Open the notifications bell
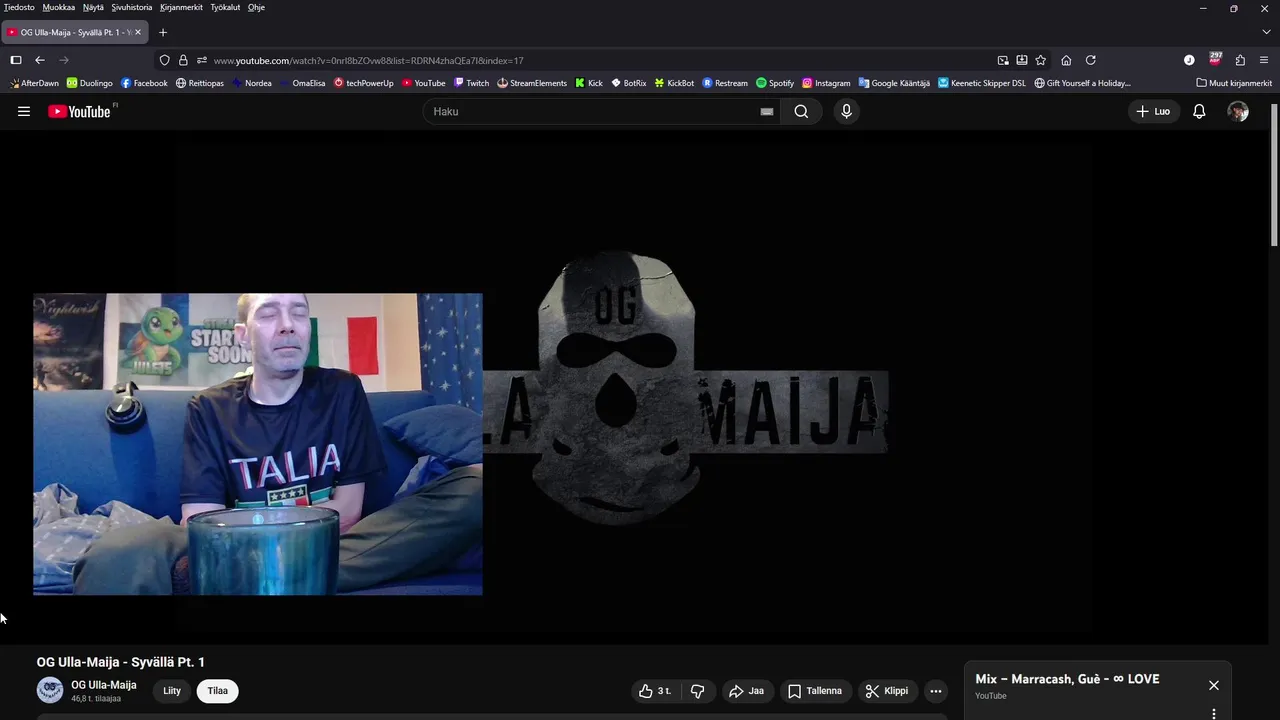The image size is (1280, 720). pyautogui.click(x=1199, y=111)
